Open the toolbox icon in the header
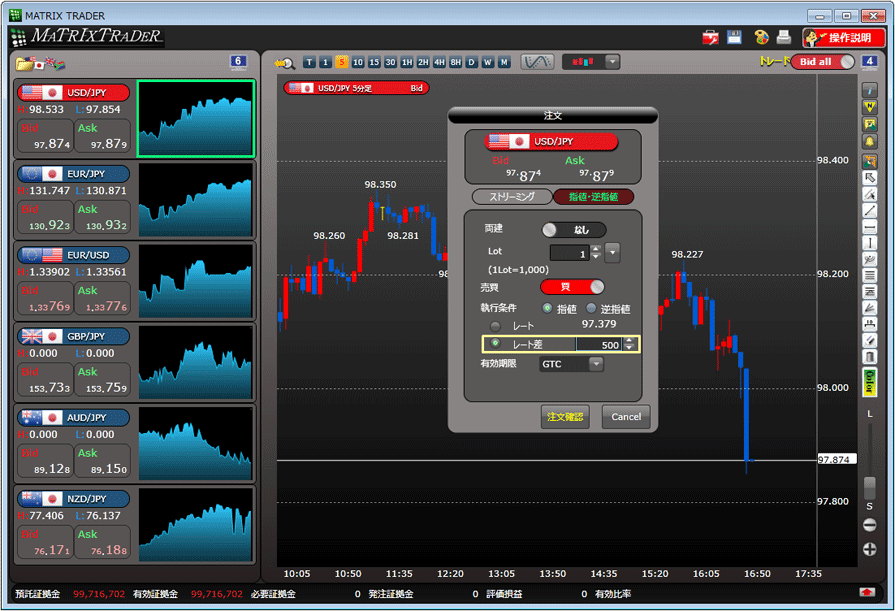 coord(710,38)
